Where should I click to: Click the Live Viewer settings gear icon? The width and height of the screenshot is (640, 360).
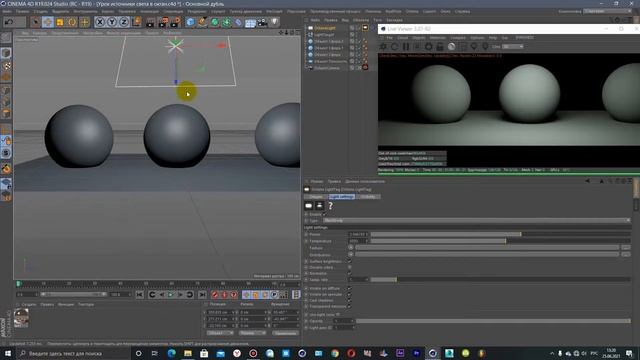point(383,47)
